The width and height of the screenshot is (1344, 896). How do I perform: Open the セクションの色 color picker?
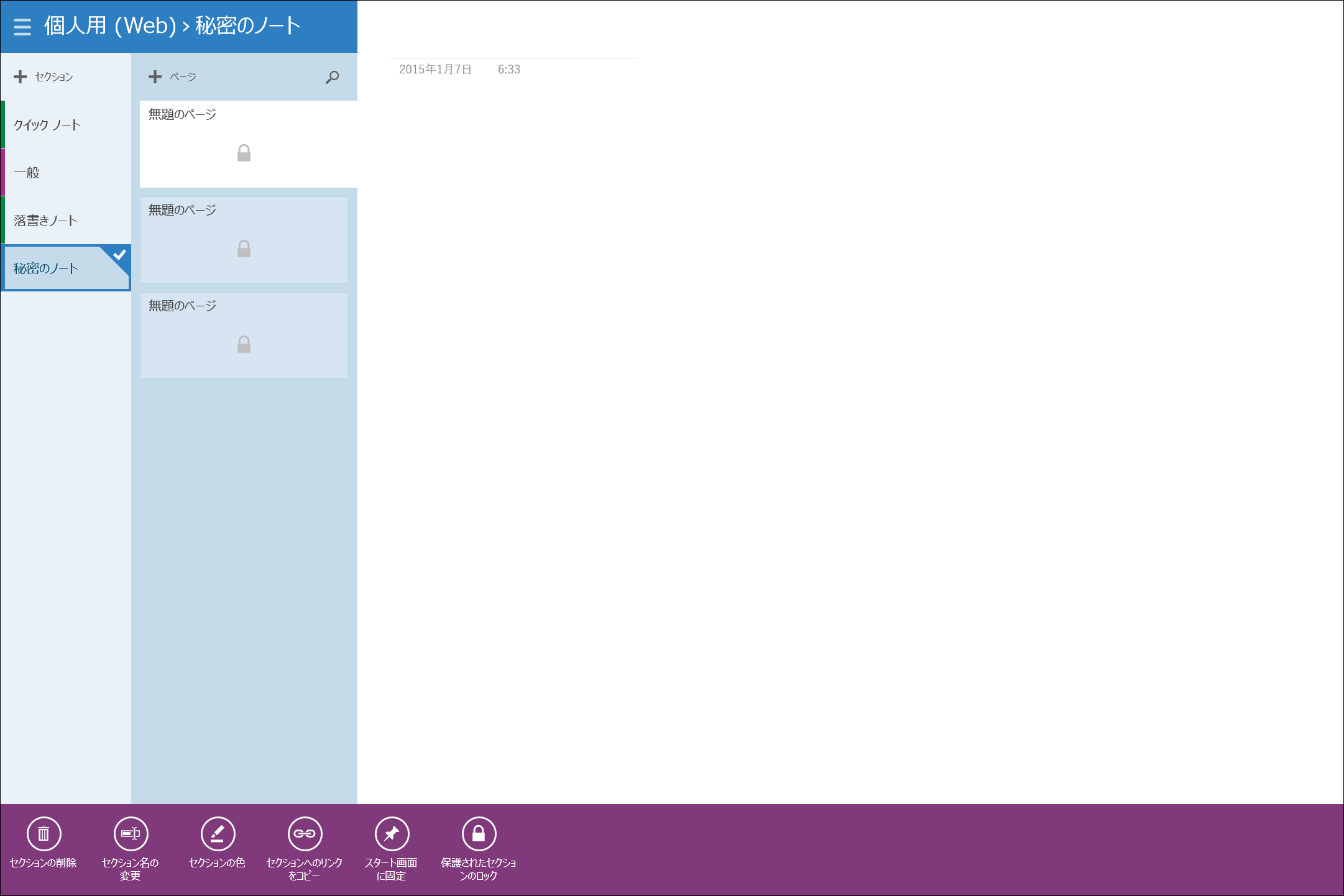218,834
